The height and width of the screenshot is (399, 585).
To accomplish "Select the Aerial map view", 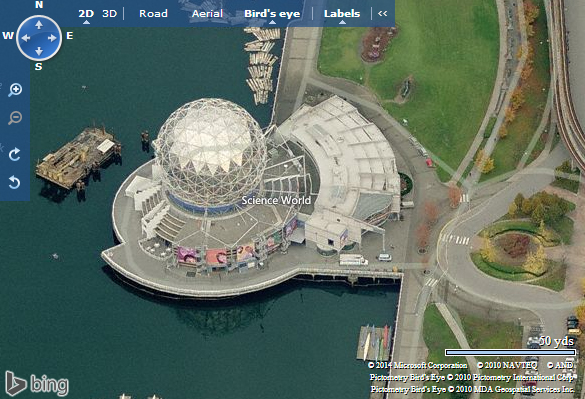I will (207, 14).
